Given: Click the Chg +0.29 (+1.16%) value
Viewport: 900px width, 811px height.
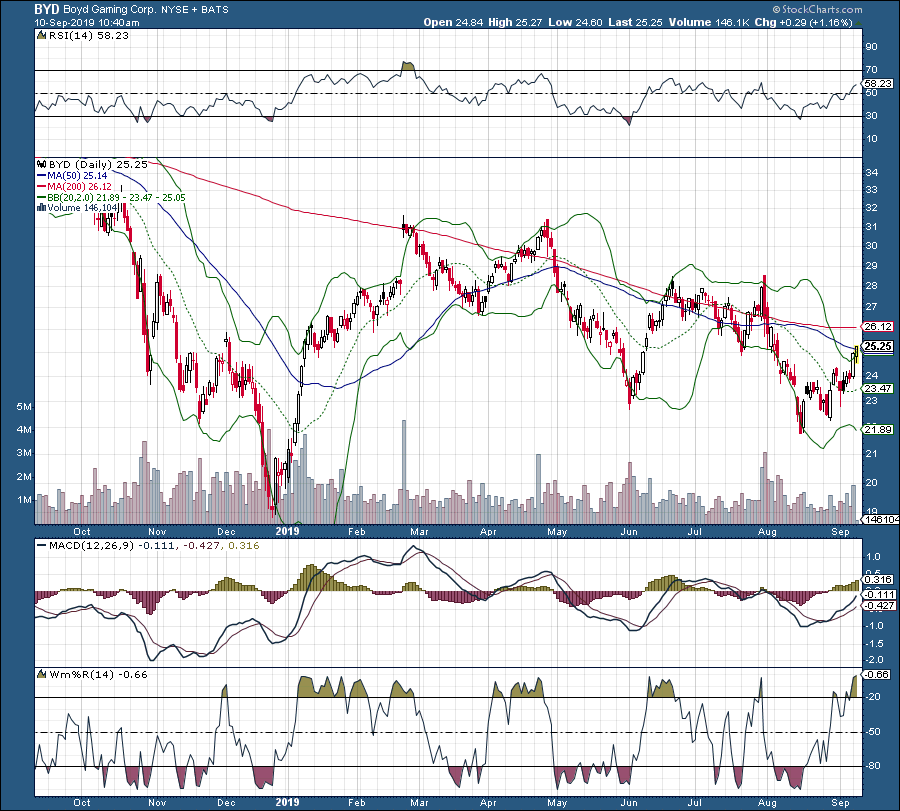Looking at the screenshot, I should [804, 22].
